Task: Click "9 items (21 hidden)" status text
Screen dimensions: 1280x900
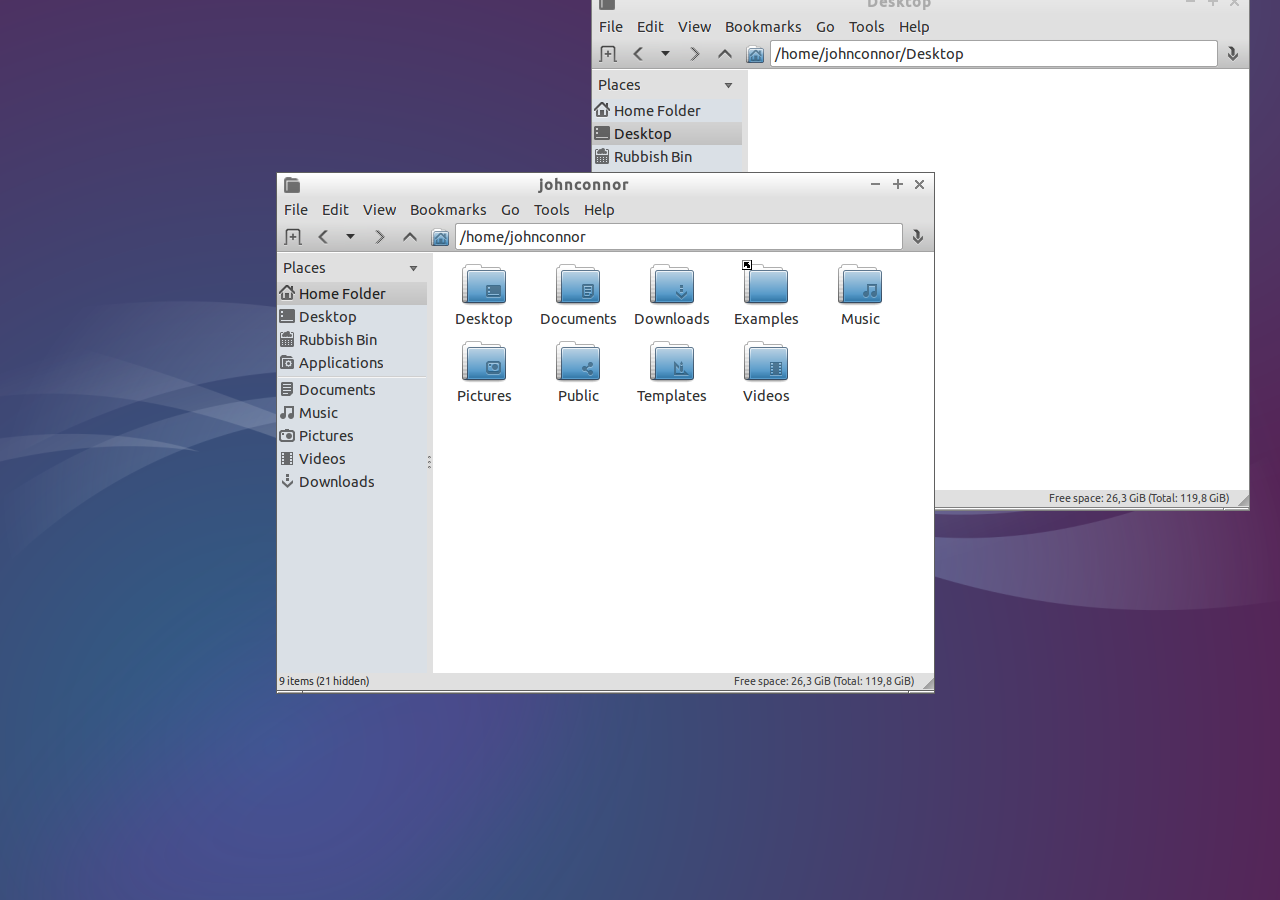Action: click(324, 681)
